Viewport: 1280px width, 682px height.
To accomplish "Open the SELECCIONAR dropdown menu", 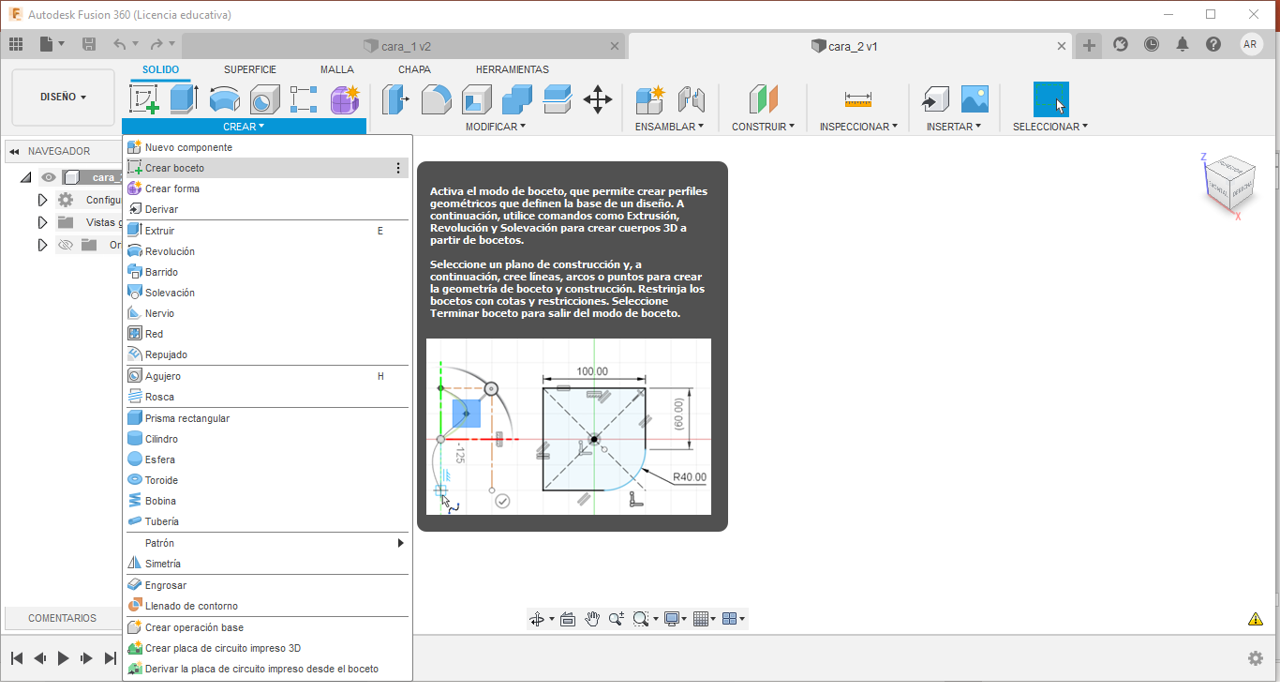I will click(1050, 127).
